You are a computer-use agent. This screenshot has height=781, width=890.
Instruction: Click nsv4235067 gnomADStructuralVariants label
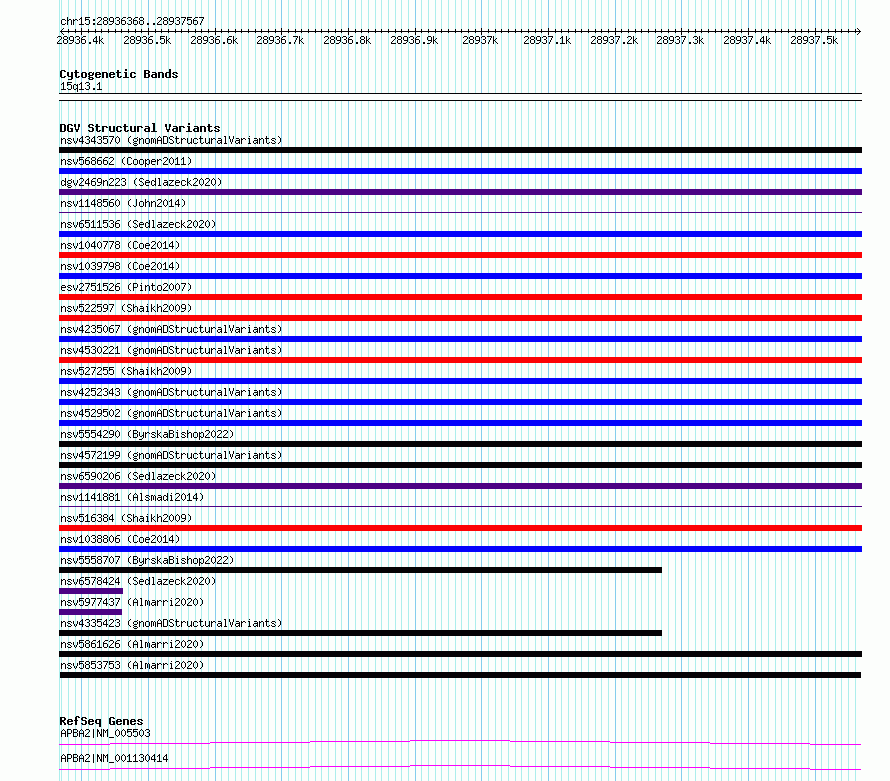171,329
